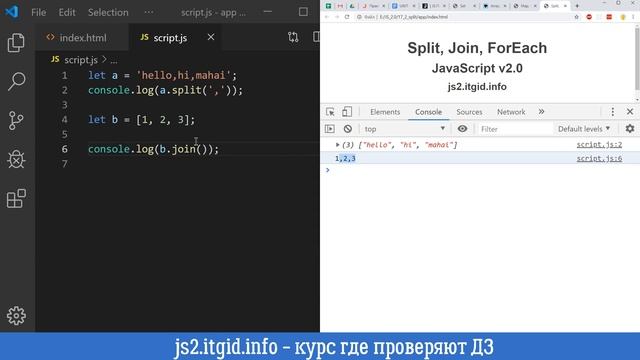The height and width of the screenshot is (360, 640).
Task: Open the Run and Debug view
Action: 16,159
